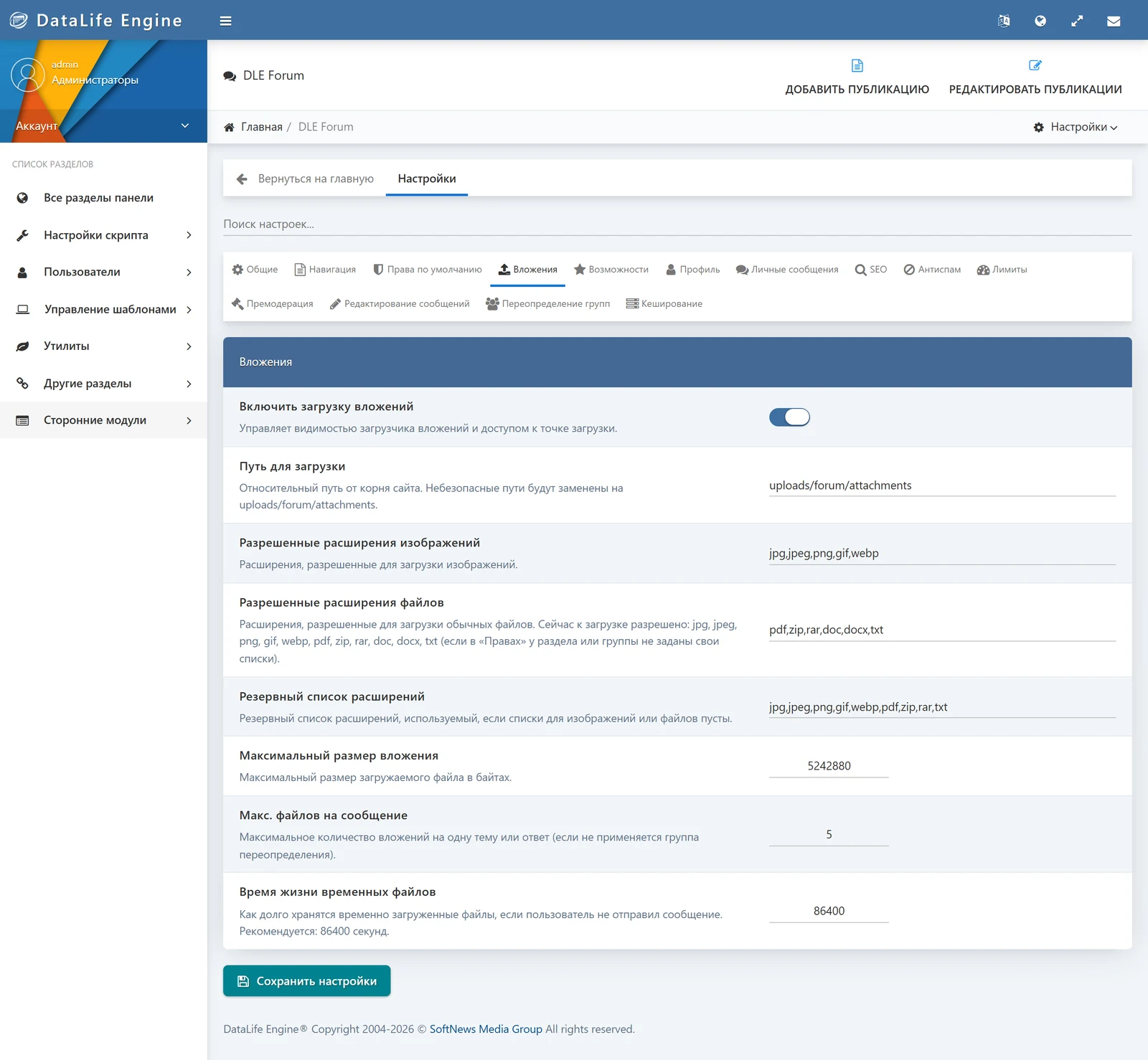Focus the Поиск настроек search field

coord(677,224)
